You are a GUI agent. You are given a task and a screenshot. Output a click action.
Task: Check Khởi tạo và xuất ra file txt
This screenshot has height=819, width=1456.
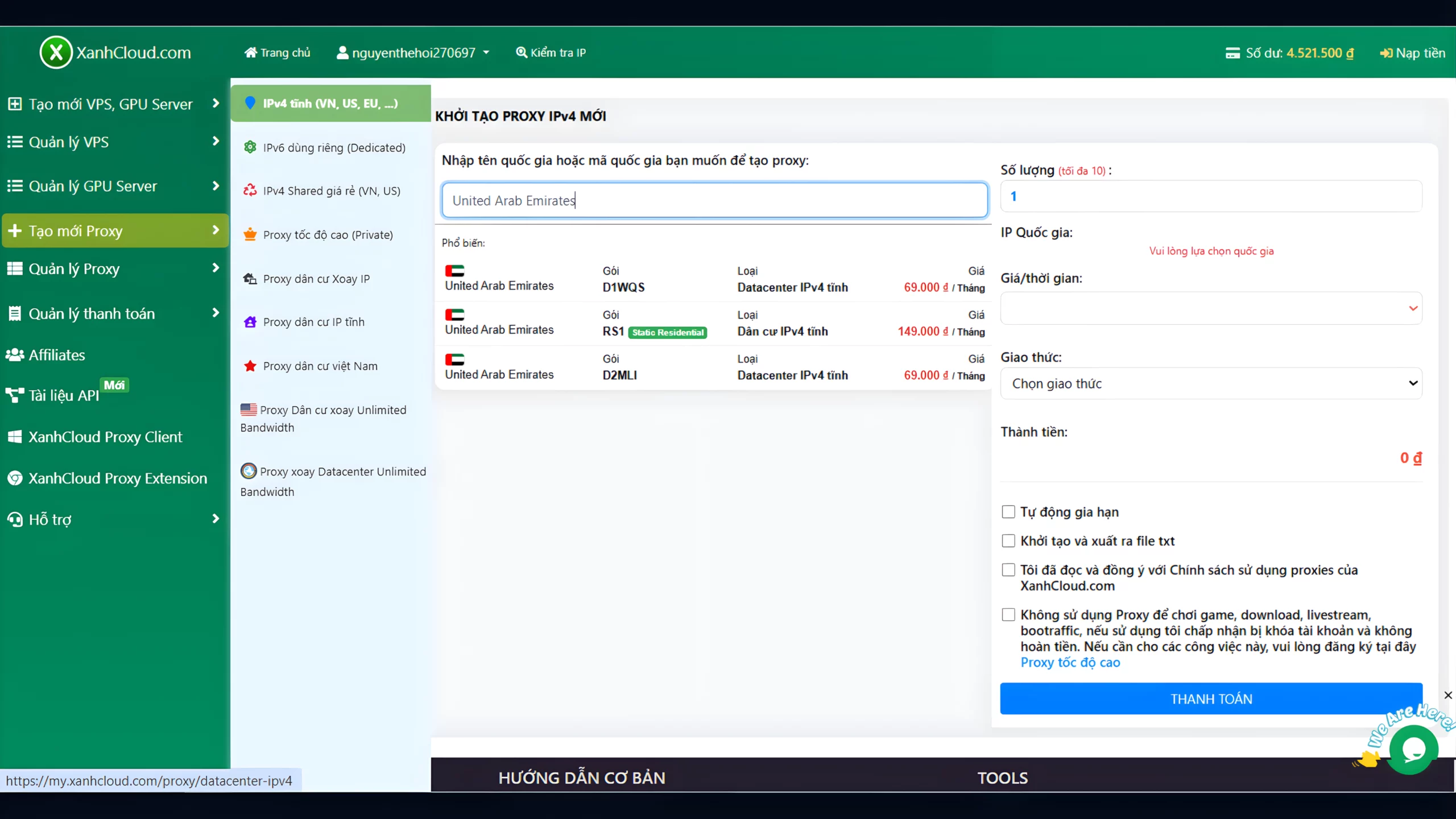click(x=1008, y=541)
